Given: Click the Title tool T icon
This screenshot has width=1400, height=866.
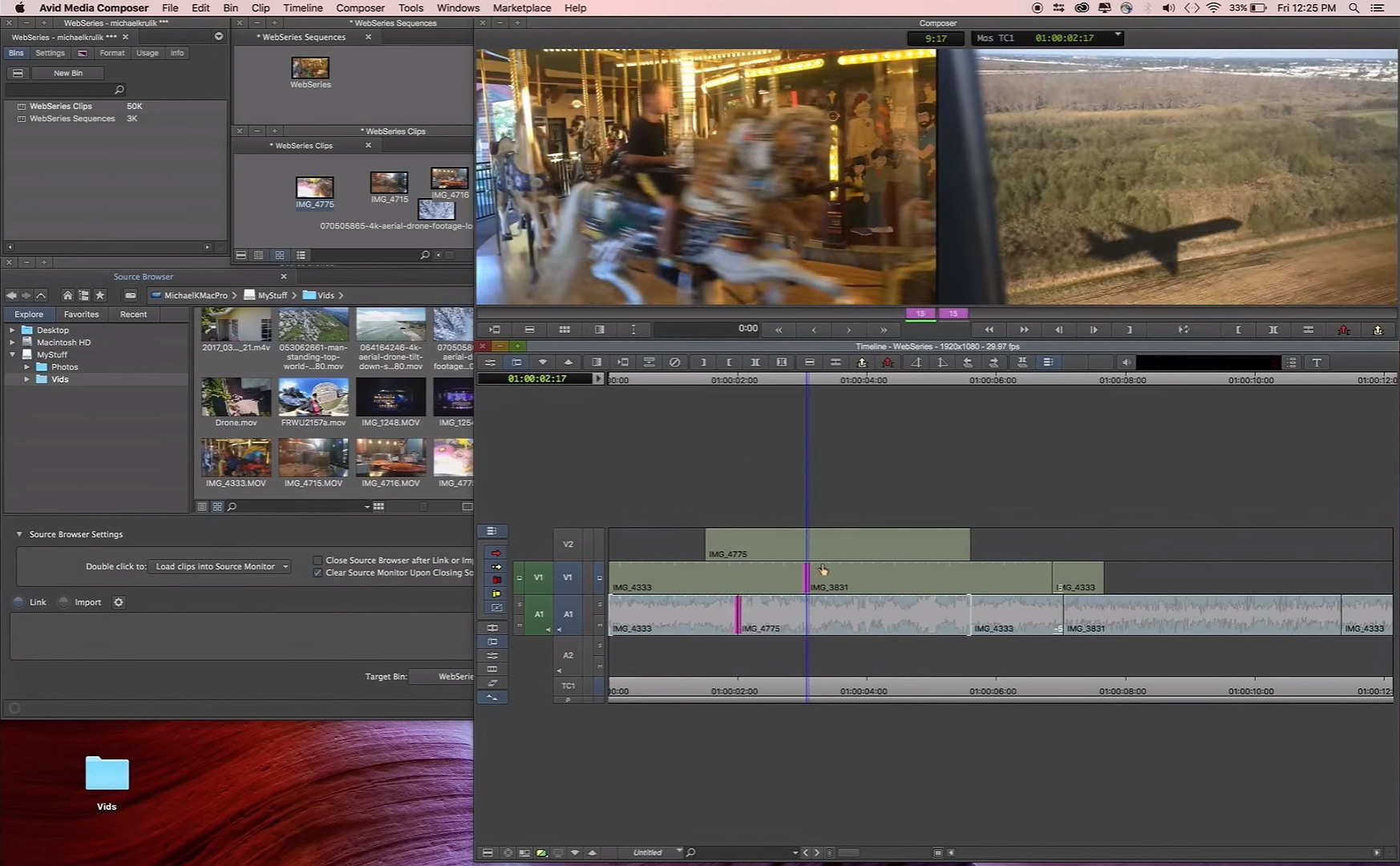Looking at the screenshot, I should coord(1317,362).
